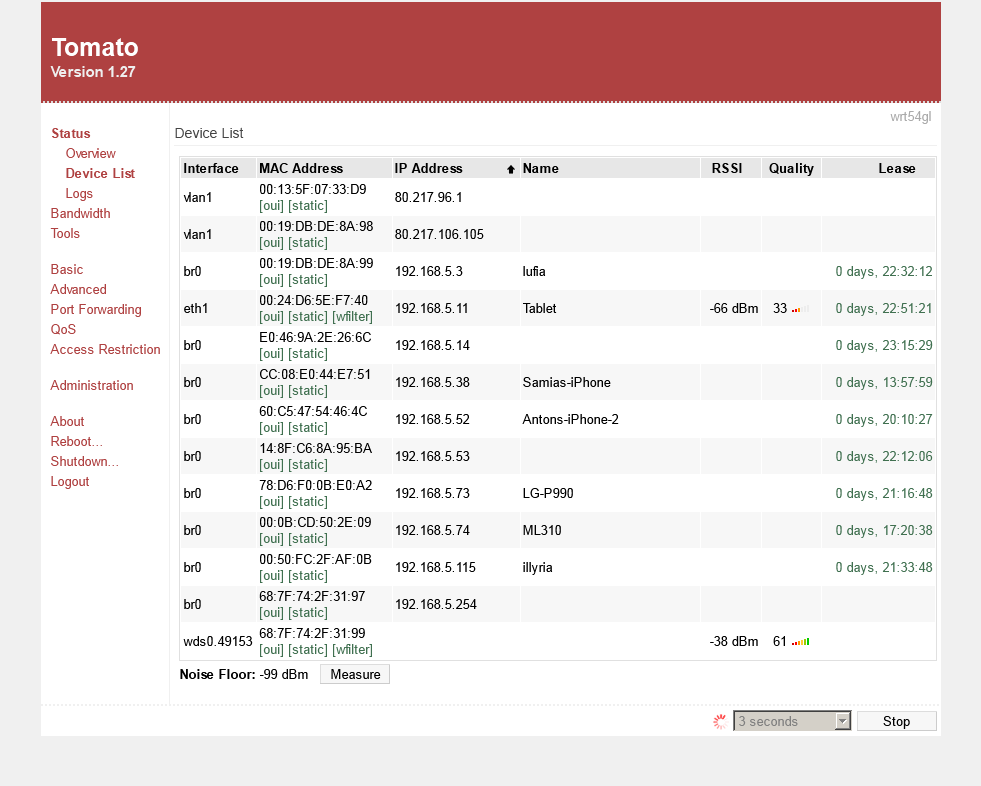Open the Administration menu
Image resolution: width=981 pixels, height=786 pixels.
[x=91, y=385]
